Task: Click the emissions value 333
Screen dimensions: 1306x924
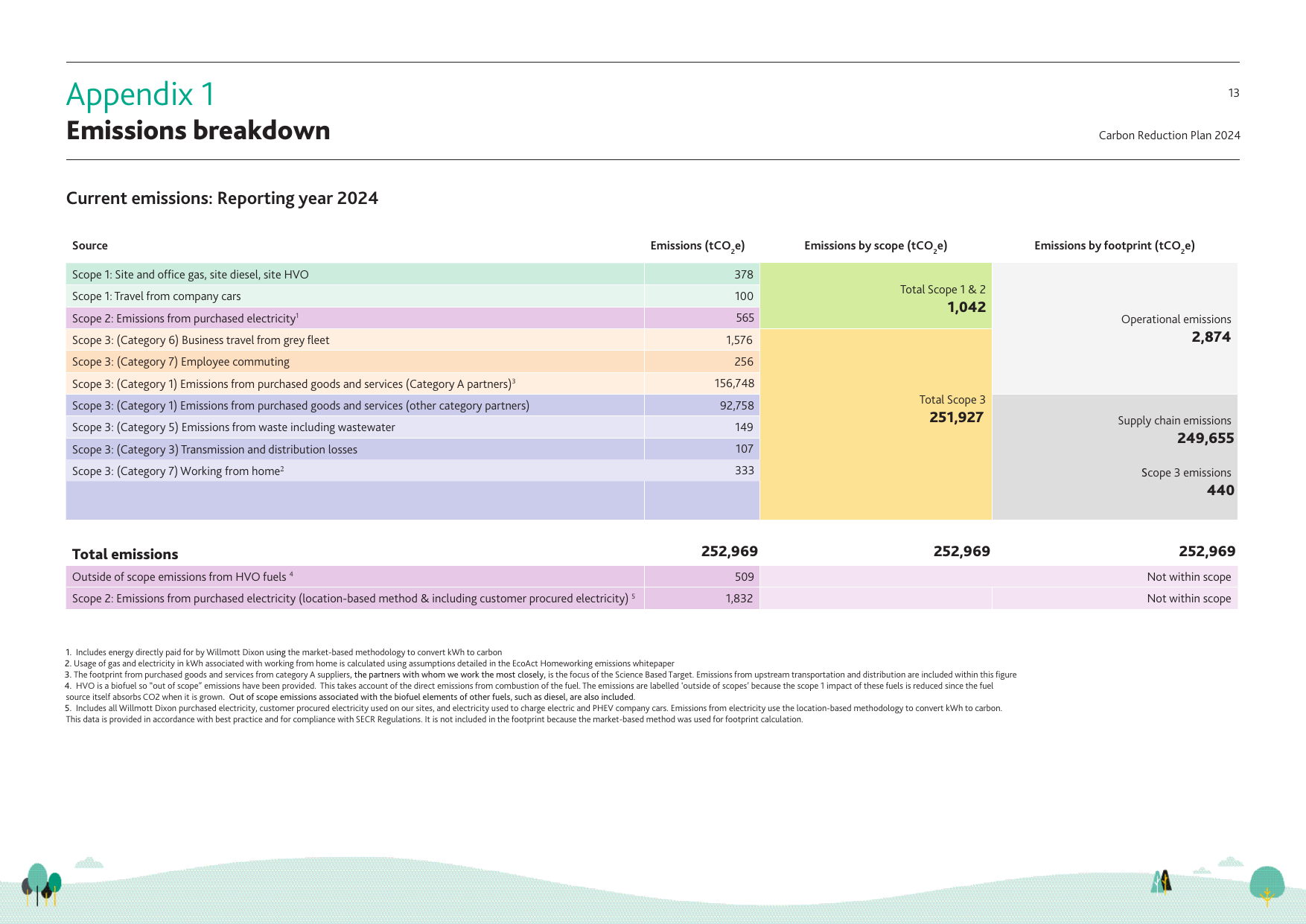Action: [x=744, y=471]
